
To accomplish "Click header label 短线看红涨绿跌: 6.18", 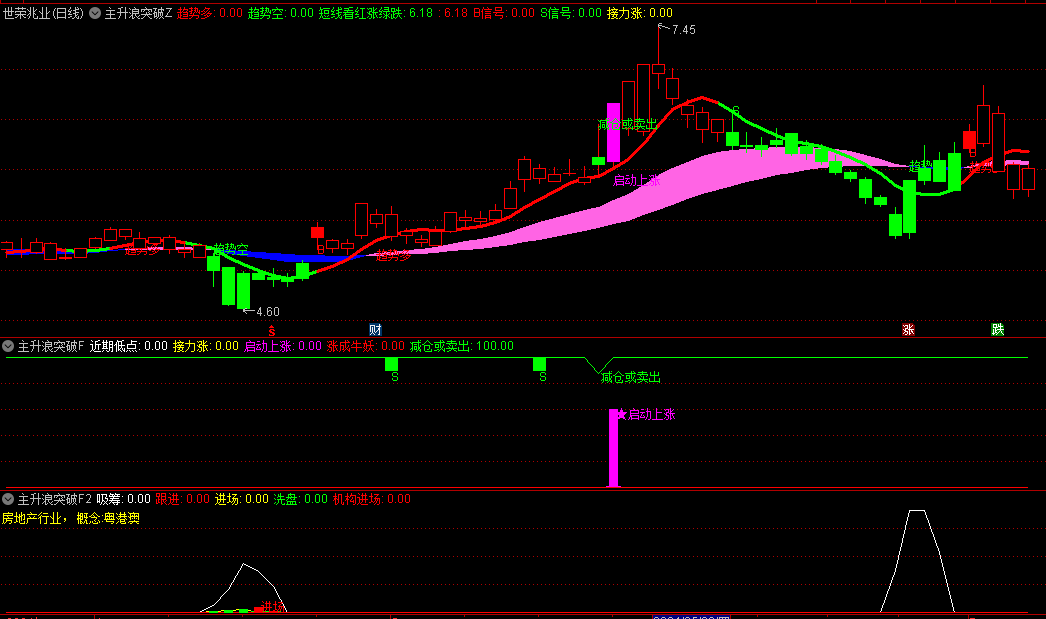I will 376,13.
